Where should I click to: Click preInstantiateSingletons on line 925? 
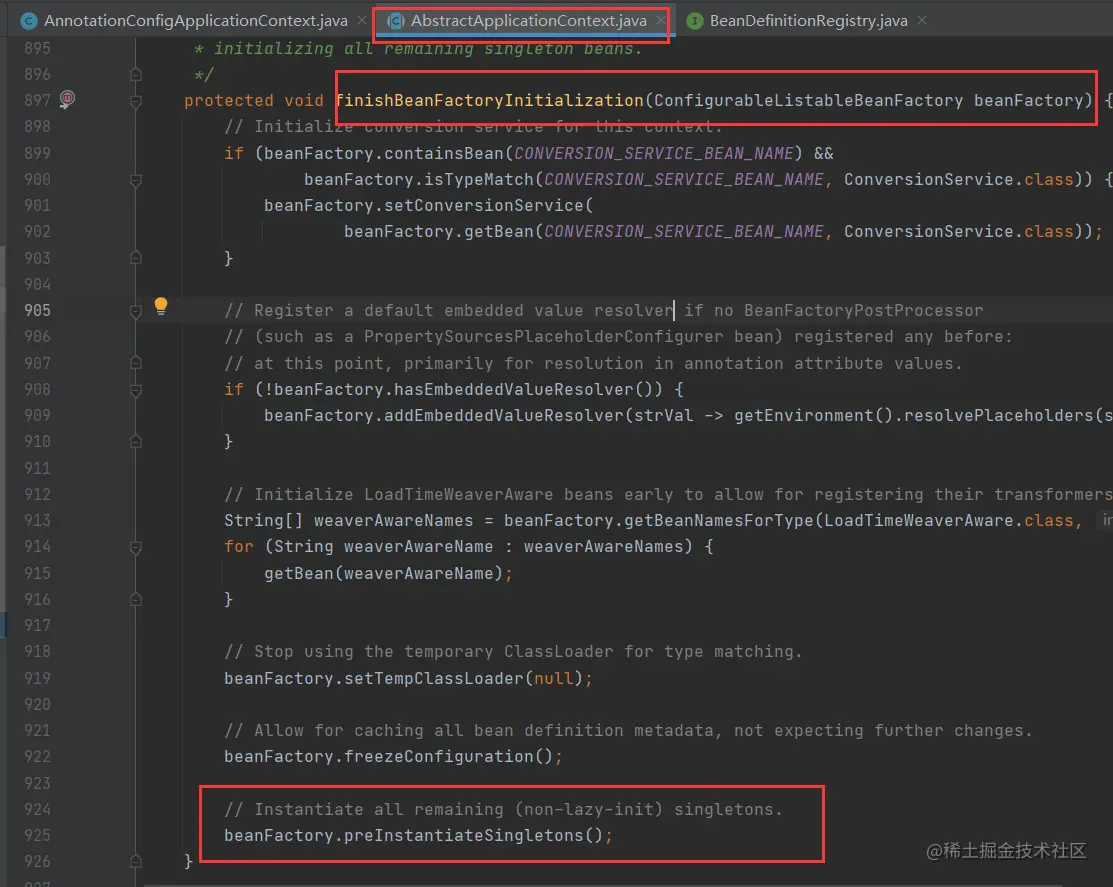[x=464, y=836]
